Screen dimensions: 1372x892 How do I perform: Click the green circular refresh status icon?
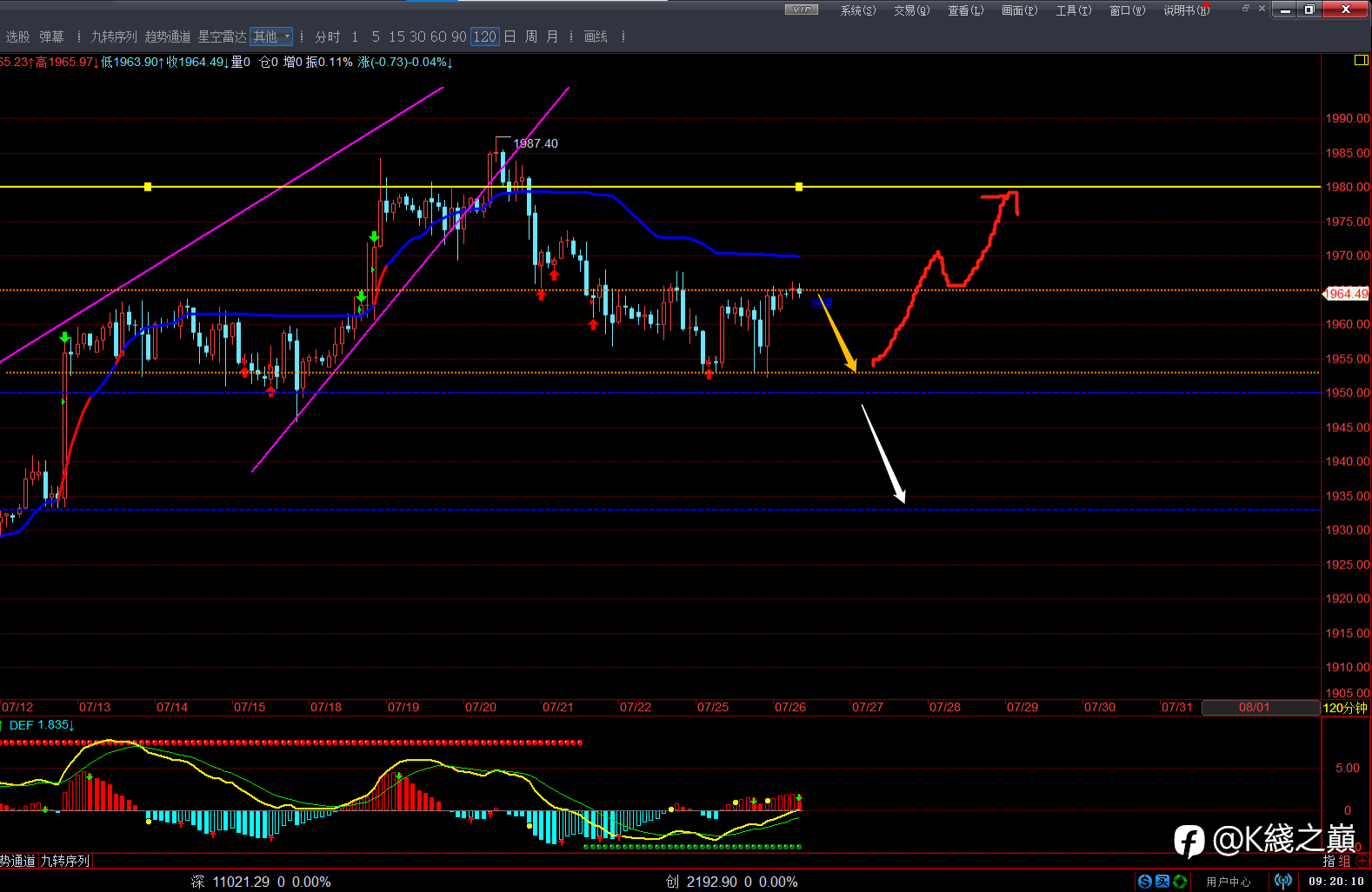click(1180, 882)
